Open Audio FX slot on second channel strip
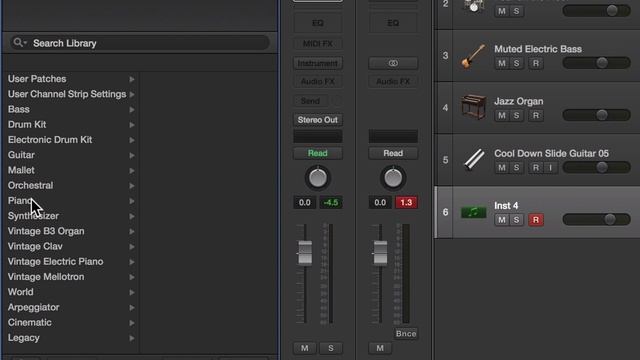 click(x=393, y=82)
